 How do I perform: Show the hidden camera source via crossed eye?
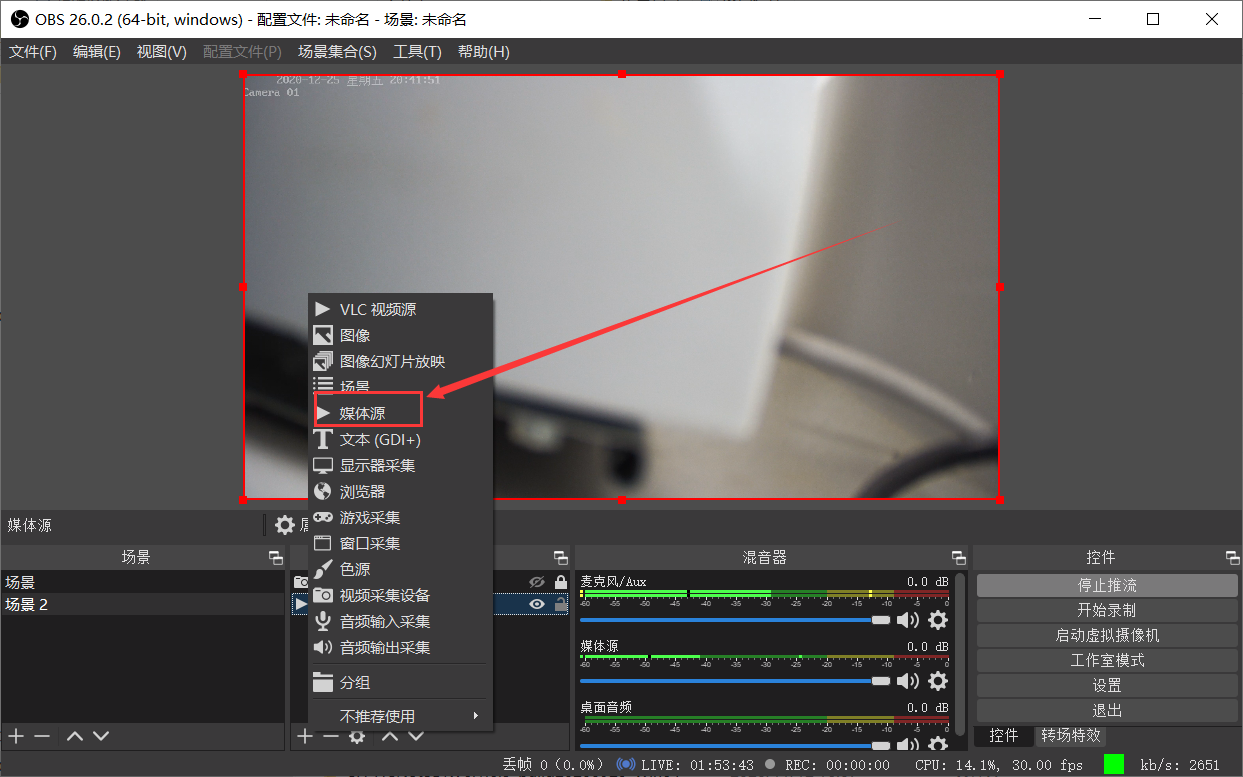coord(537,582)
